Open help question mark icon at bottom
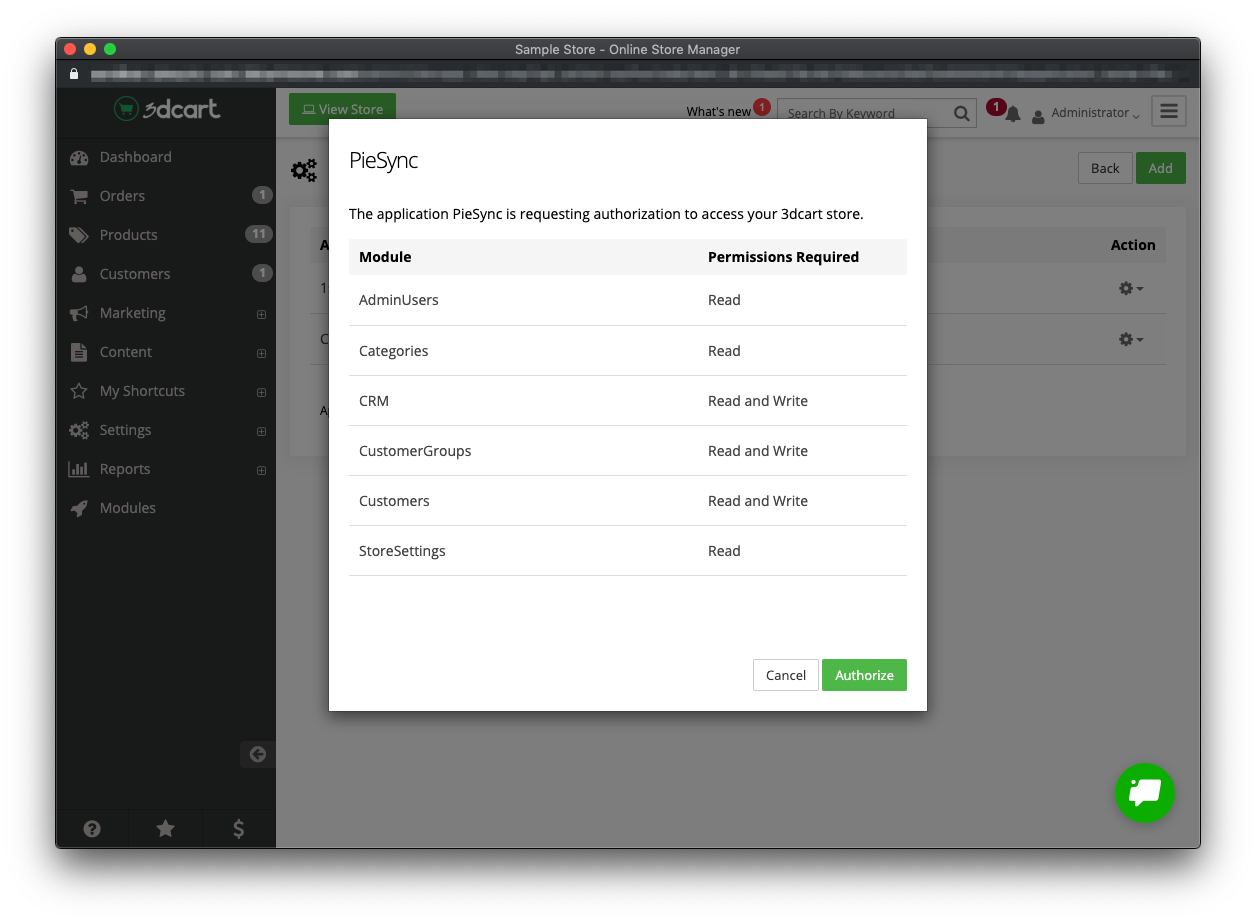The height and width of the screenshot is (922, 1256). [x=92, y=828]
